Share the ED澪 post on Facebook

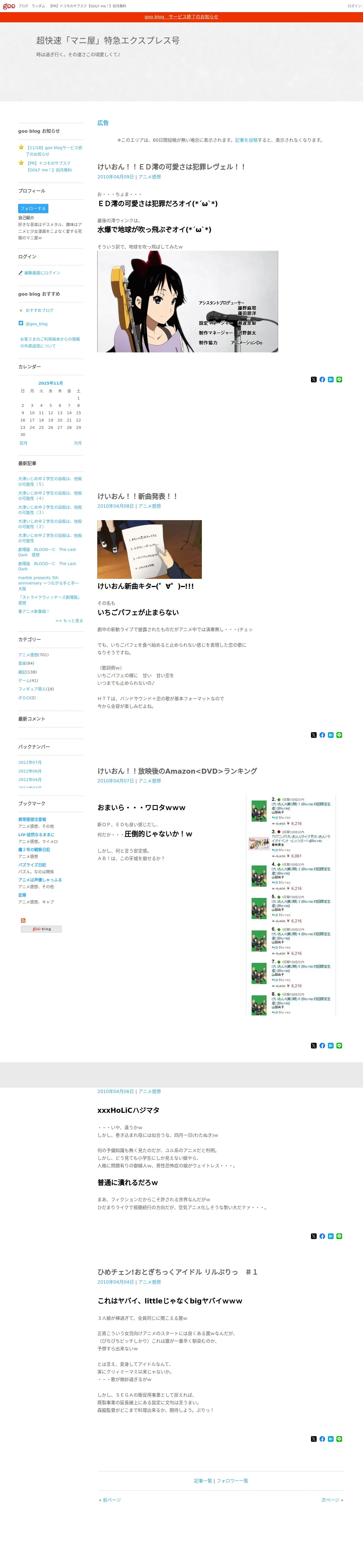point(322,379)
